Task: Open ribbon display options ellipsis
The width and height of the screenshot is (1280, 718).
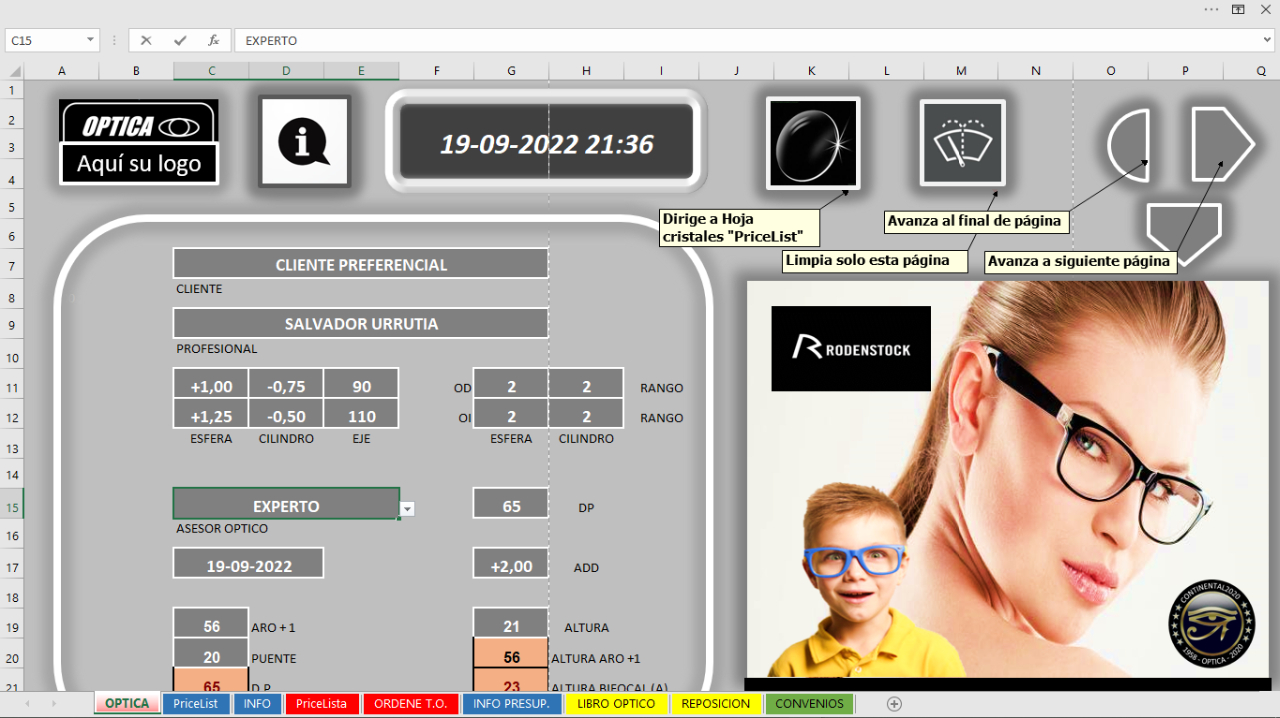Action: tap(1211, 9)
